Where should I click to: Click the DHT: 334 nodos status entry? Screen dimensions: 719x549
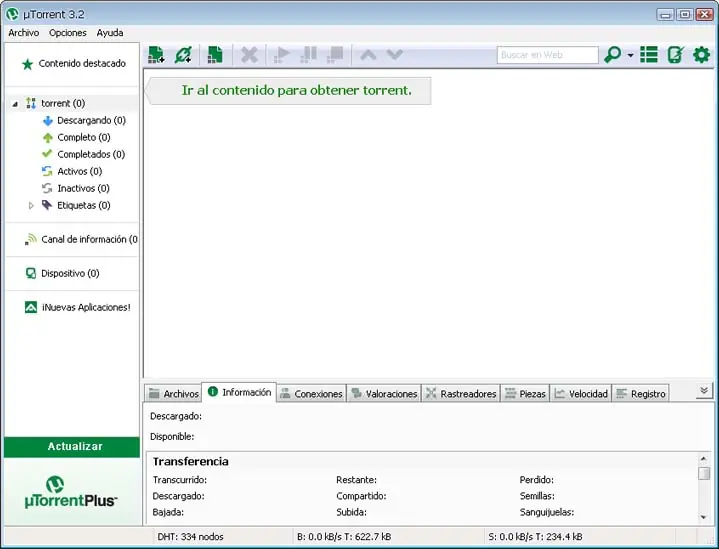[x=190, y=537]
